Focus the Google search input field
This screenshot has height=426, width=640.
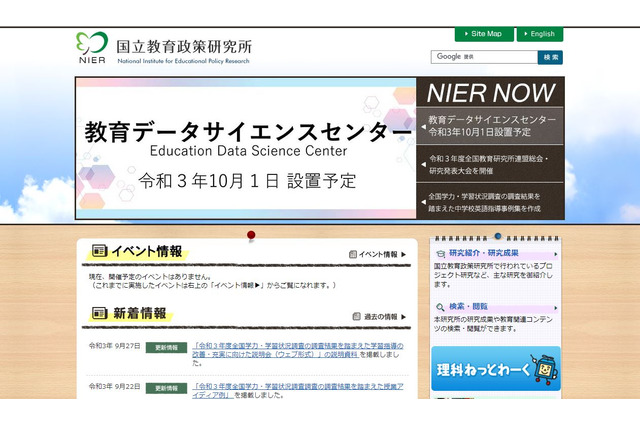click(x=484, y=57)
